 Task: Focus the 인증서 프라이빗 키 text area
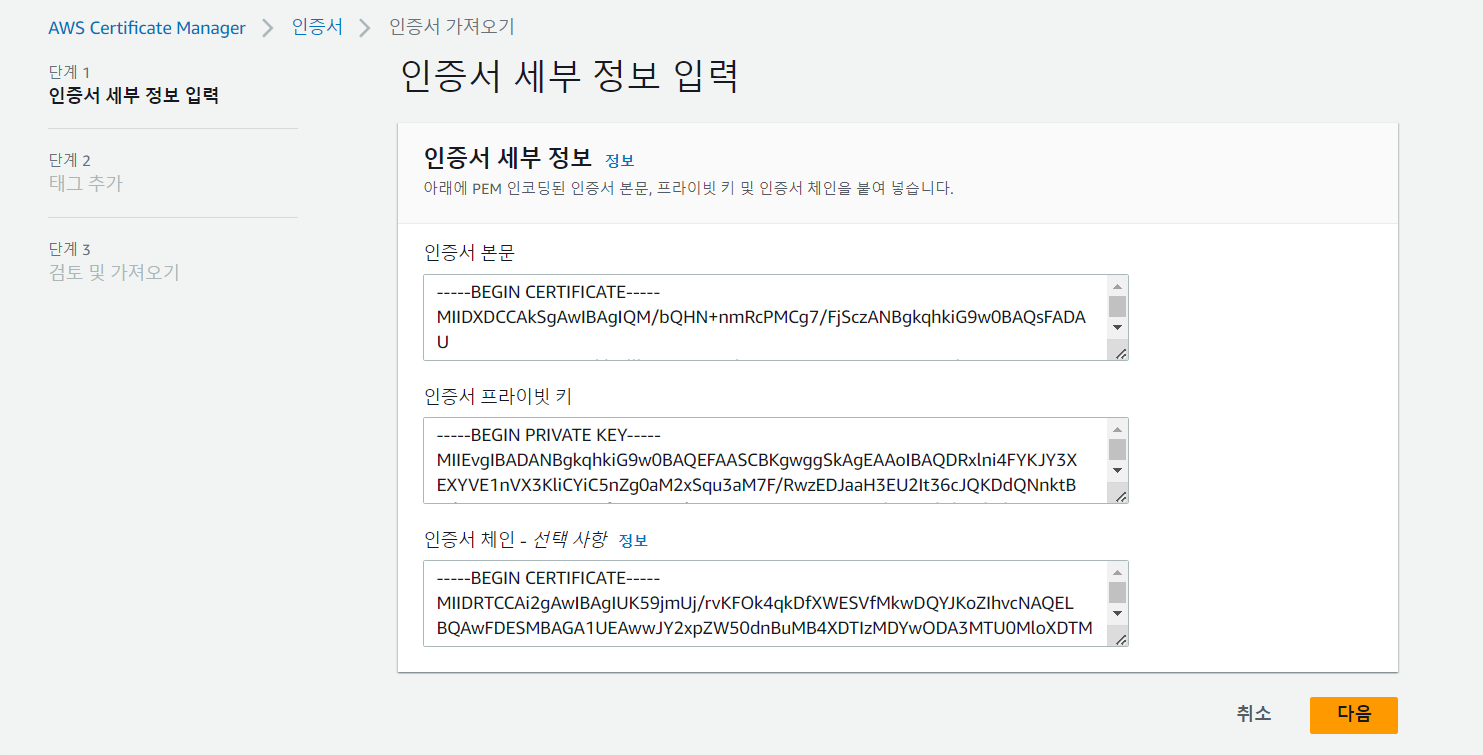point(775,460)
